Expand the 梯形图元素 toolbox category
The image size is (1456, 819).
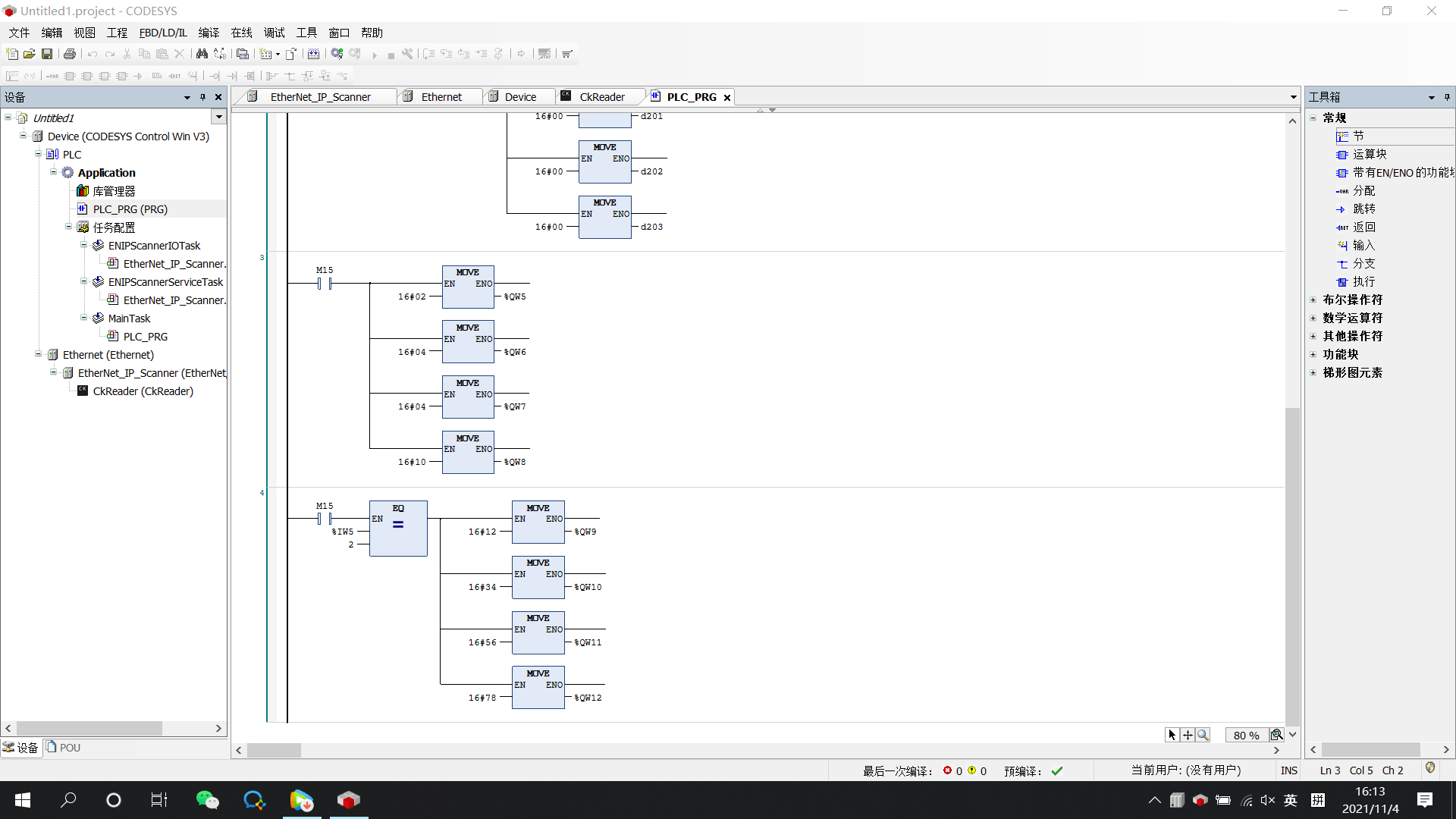(1313, 372)
